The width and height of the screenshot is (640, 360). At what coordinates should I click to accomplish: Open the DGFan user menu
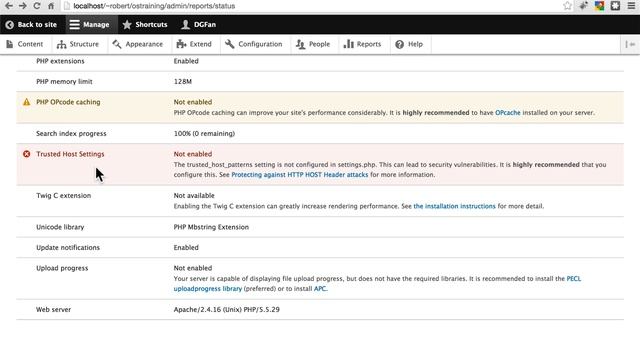198,24
